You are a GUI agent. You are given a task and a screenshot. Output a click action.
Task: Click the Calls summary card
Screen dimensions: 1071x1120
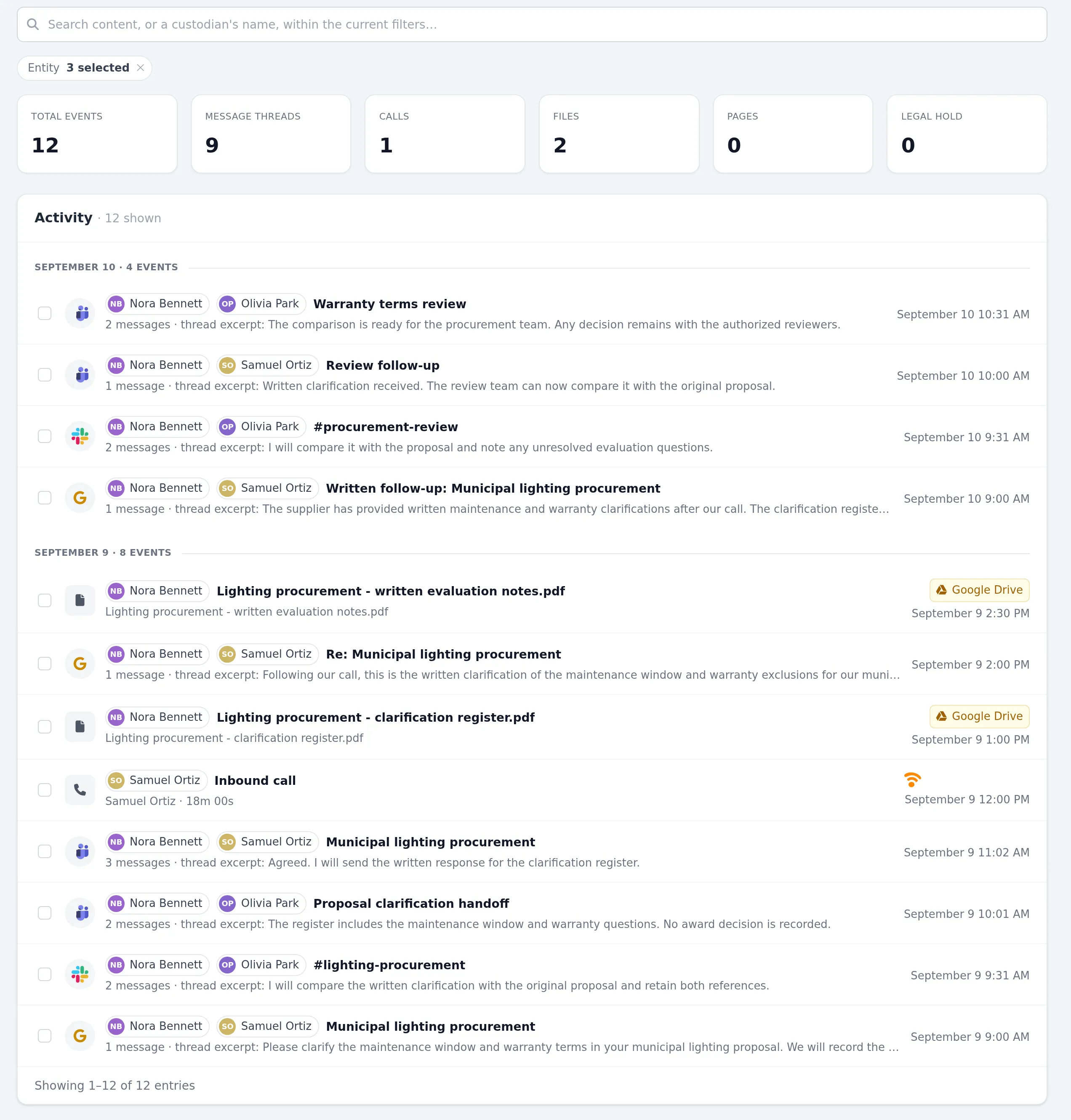tap(445, 134)
